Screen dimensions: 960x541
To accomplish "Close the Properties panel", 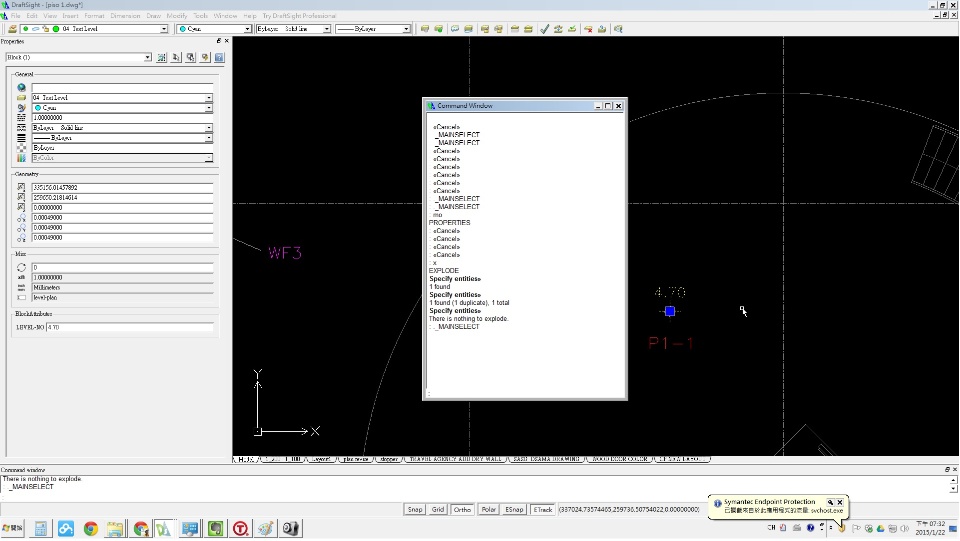I will click(227, 41).
